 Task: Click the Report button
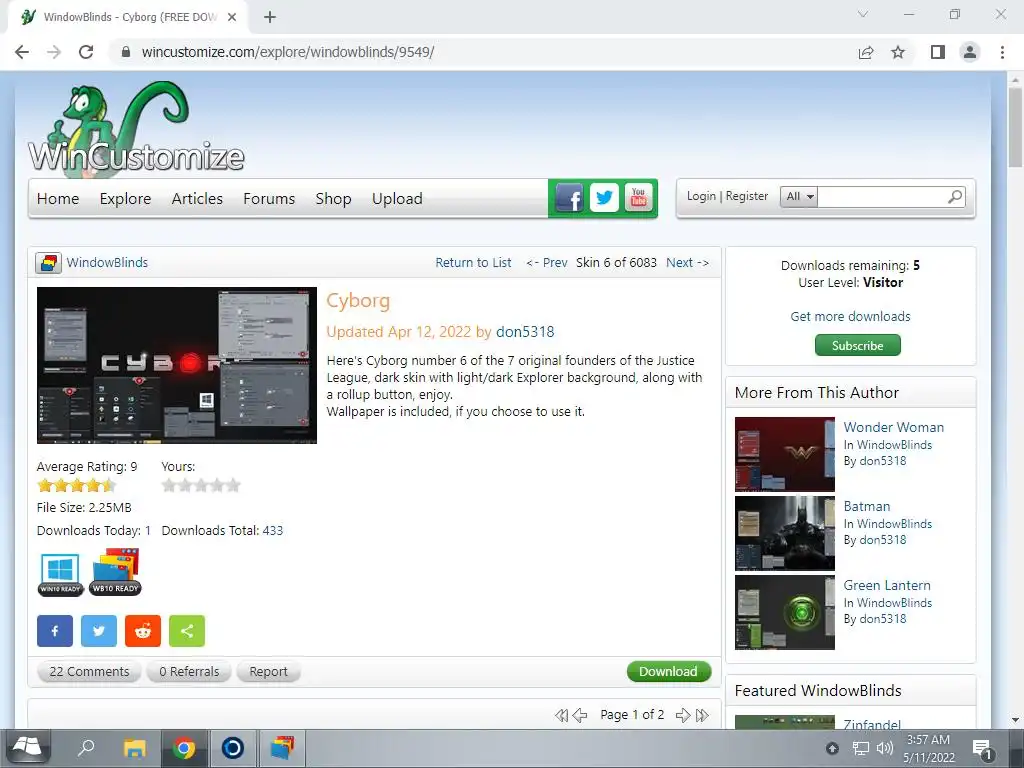[x=268, y=671]
